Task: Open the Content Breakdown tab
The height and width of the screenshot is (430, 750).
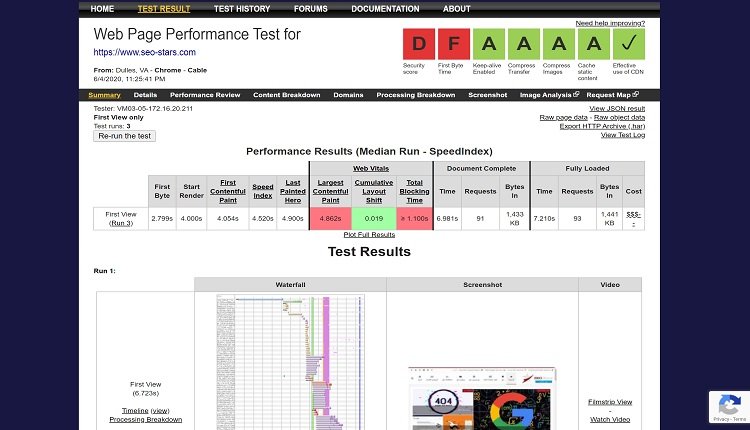Action: (x=286, y=95)
